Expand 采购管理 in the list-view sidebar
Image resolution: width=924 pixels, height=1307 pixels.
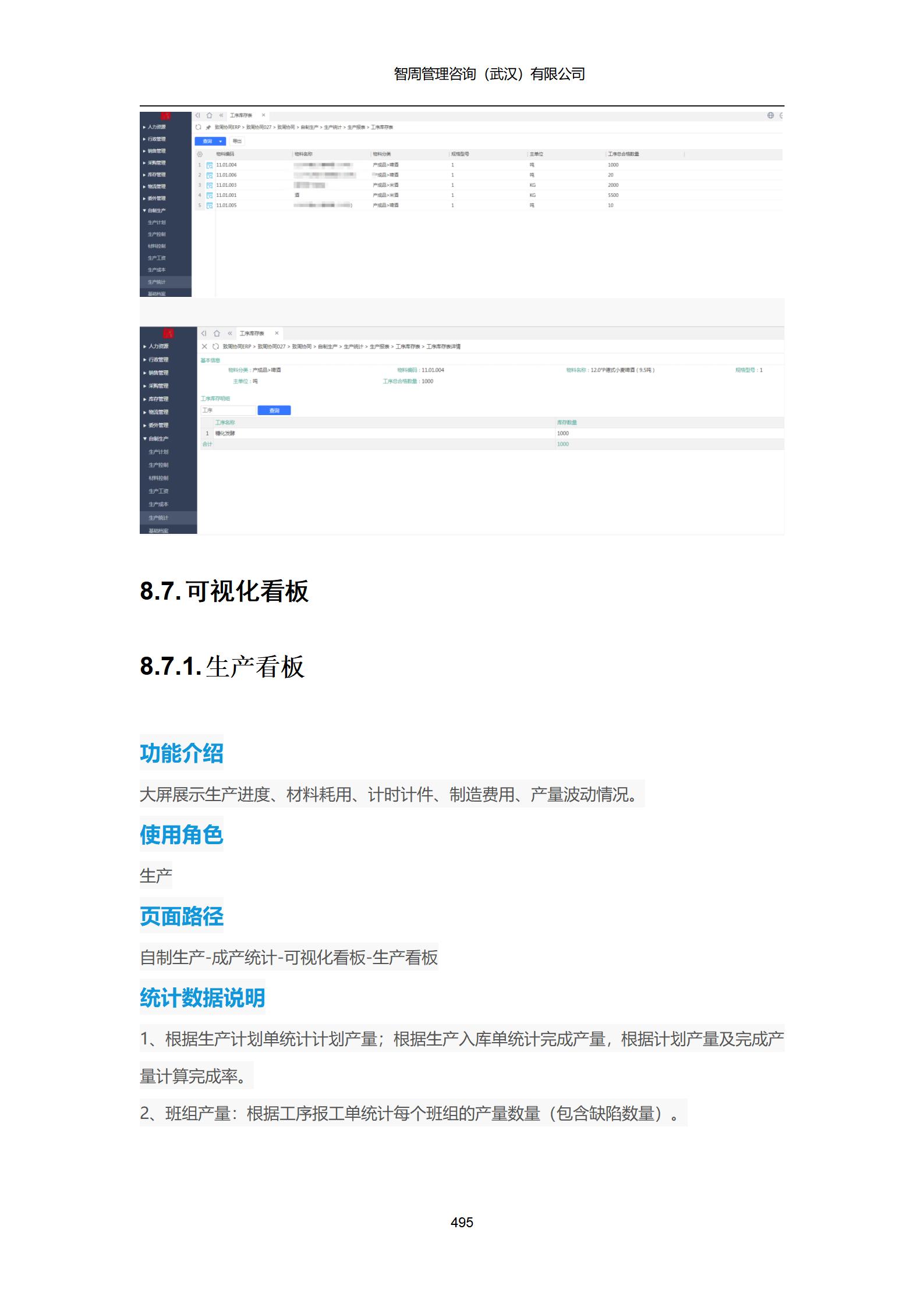tap(155, 163)
